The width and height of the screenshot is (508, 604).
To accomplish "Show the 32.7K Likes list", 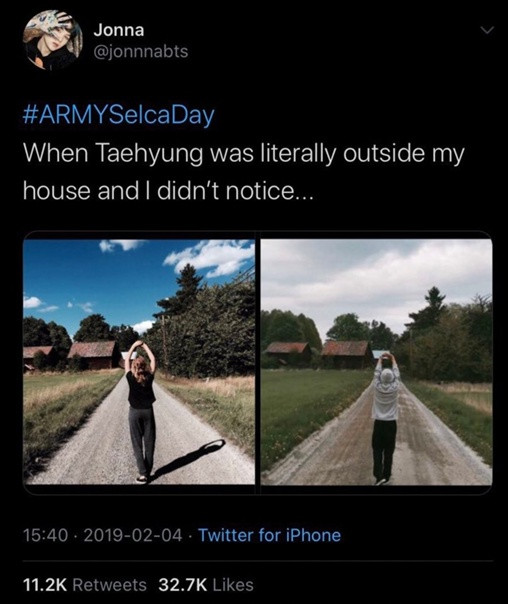I will (x=206, y=584).
